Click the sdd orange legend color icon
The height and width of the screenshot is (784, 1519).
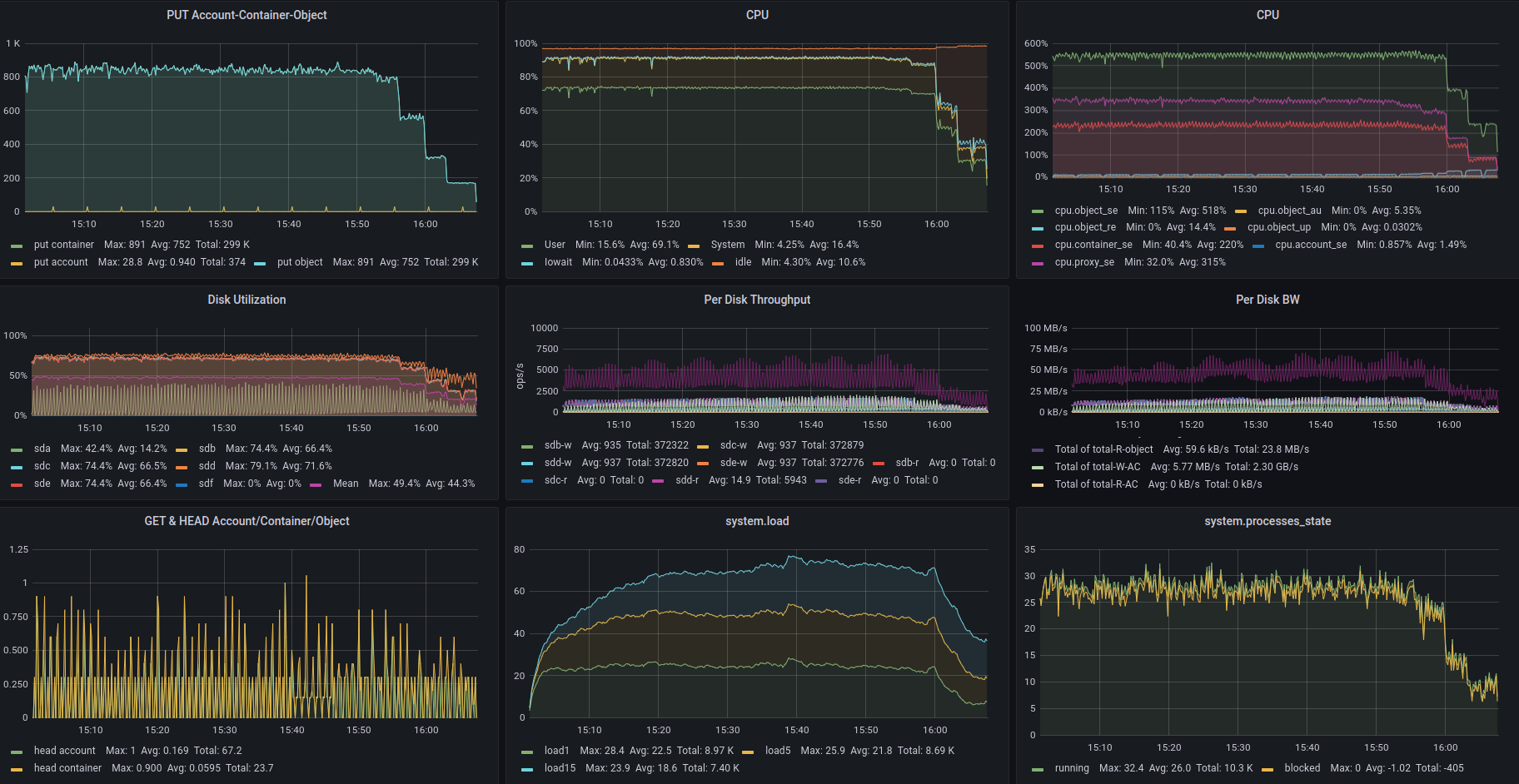[x=182, y=467]
